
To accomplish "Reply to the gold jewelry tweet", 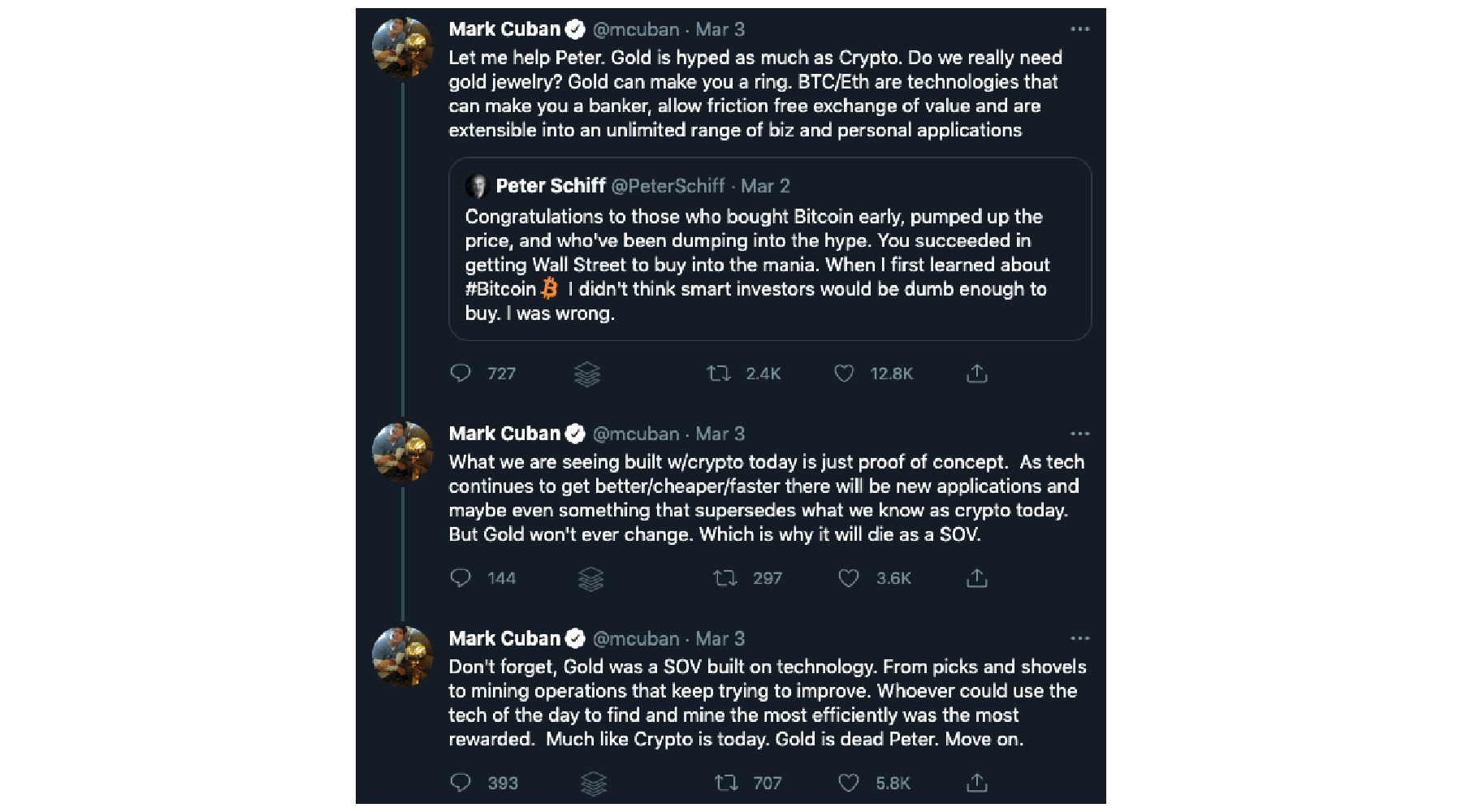I will click(461, 374).
